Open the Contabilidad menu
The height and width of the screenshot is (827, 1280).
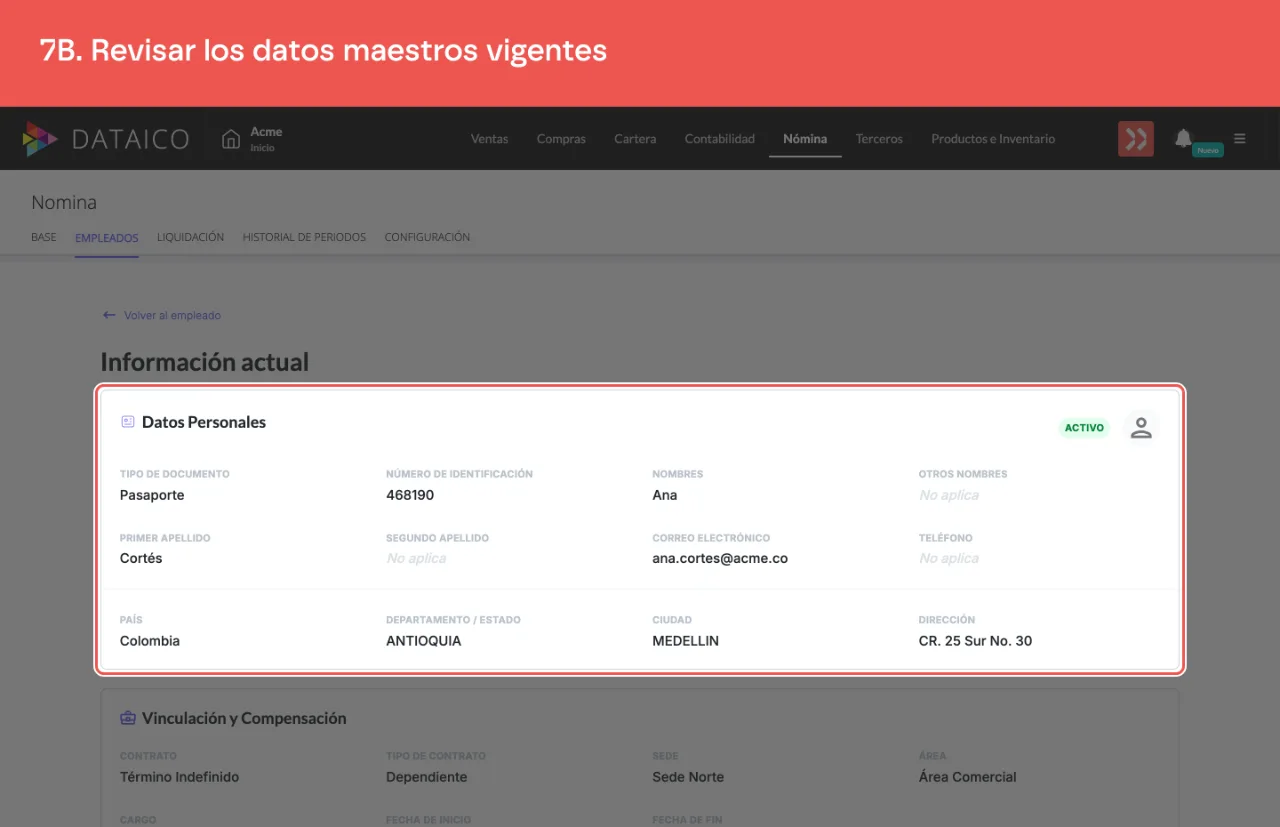720,139
